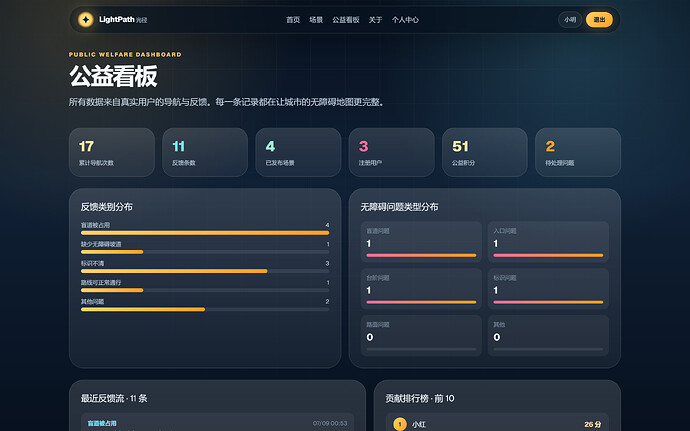Click the 51 公益积分 stat card

pos(484,152)
